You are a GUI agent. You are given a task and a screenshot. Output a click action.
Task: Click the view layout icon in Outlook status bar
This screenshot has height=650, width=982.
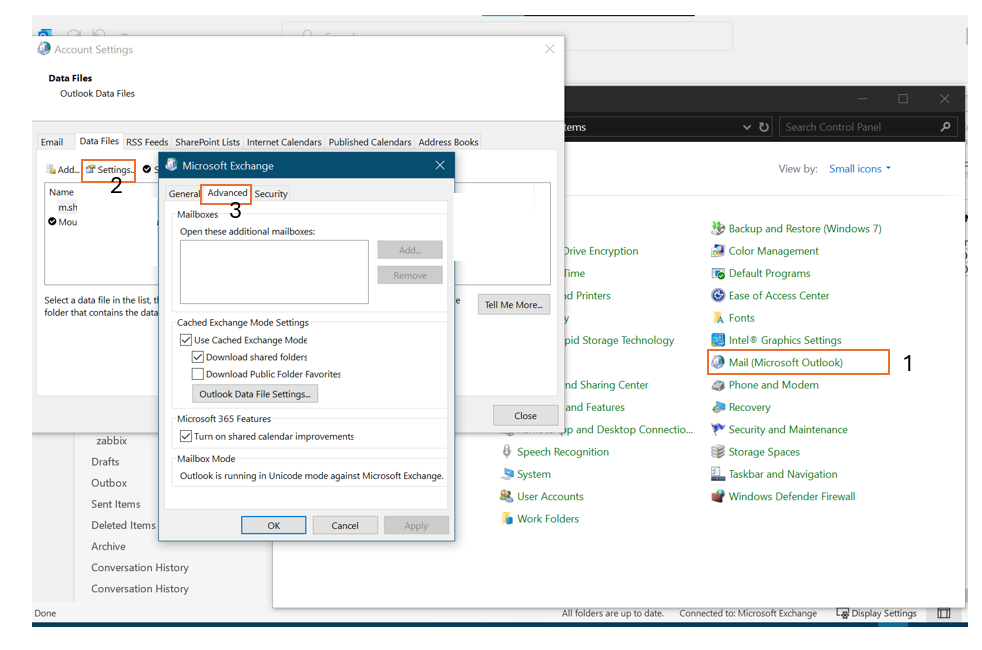click(944, 614)
